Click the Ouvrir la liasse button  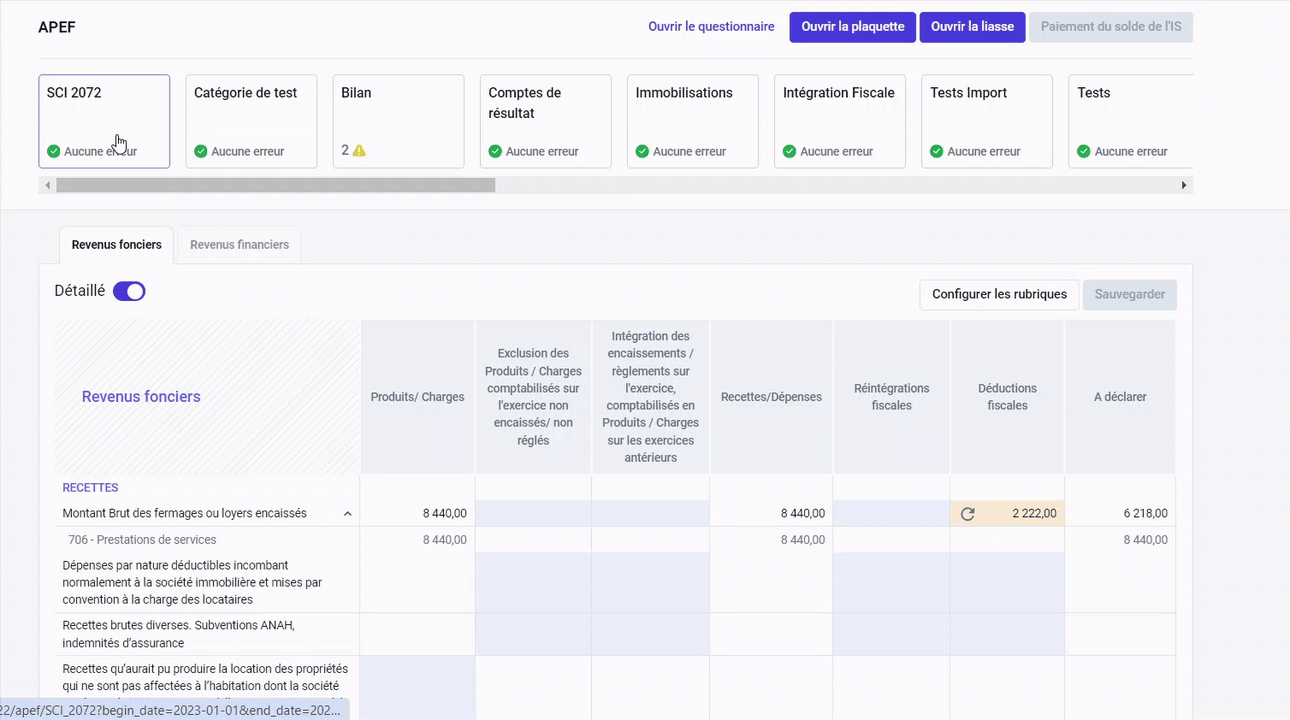click(x=973, y=27)
